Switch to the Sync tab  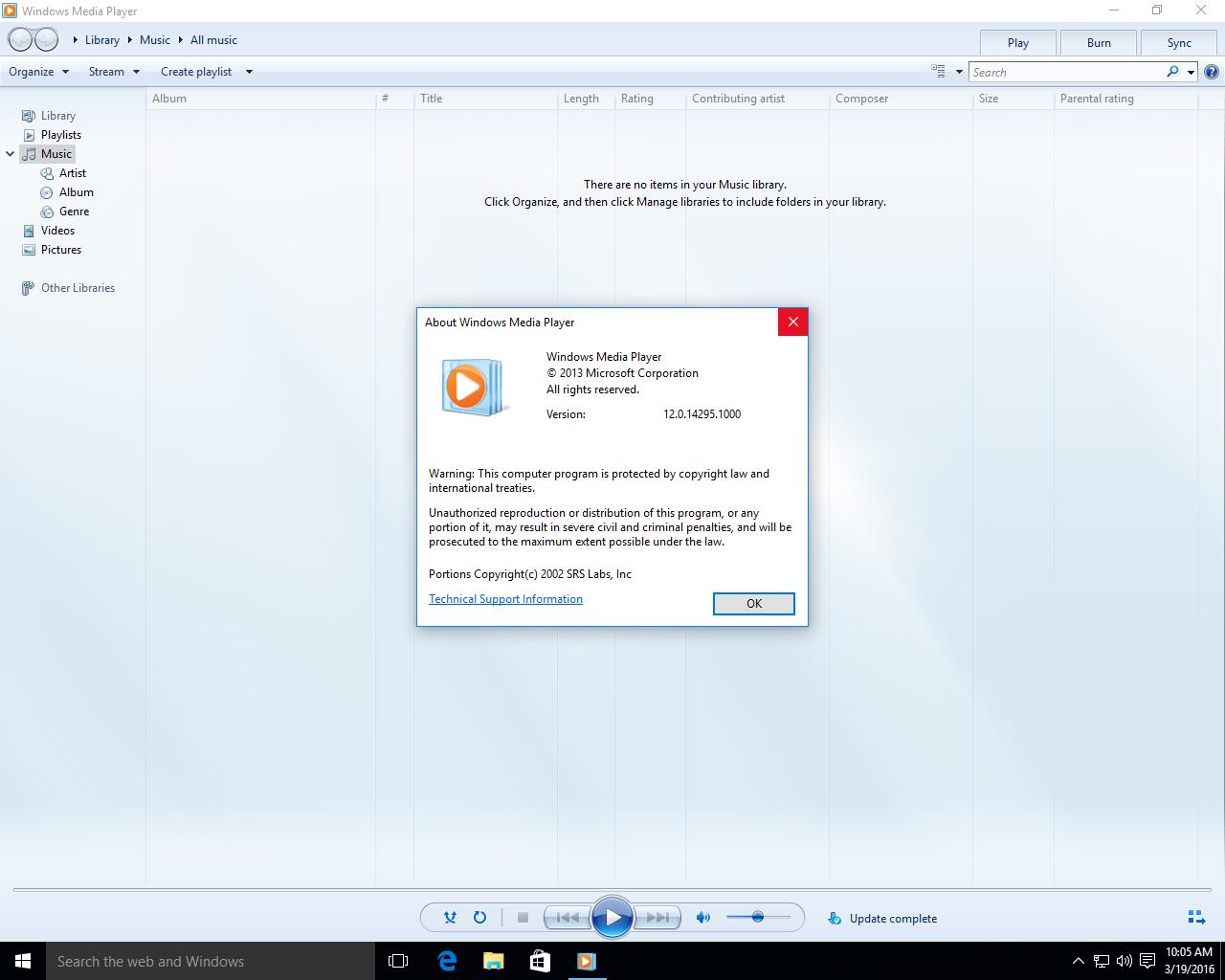click(1179, 42)
